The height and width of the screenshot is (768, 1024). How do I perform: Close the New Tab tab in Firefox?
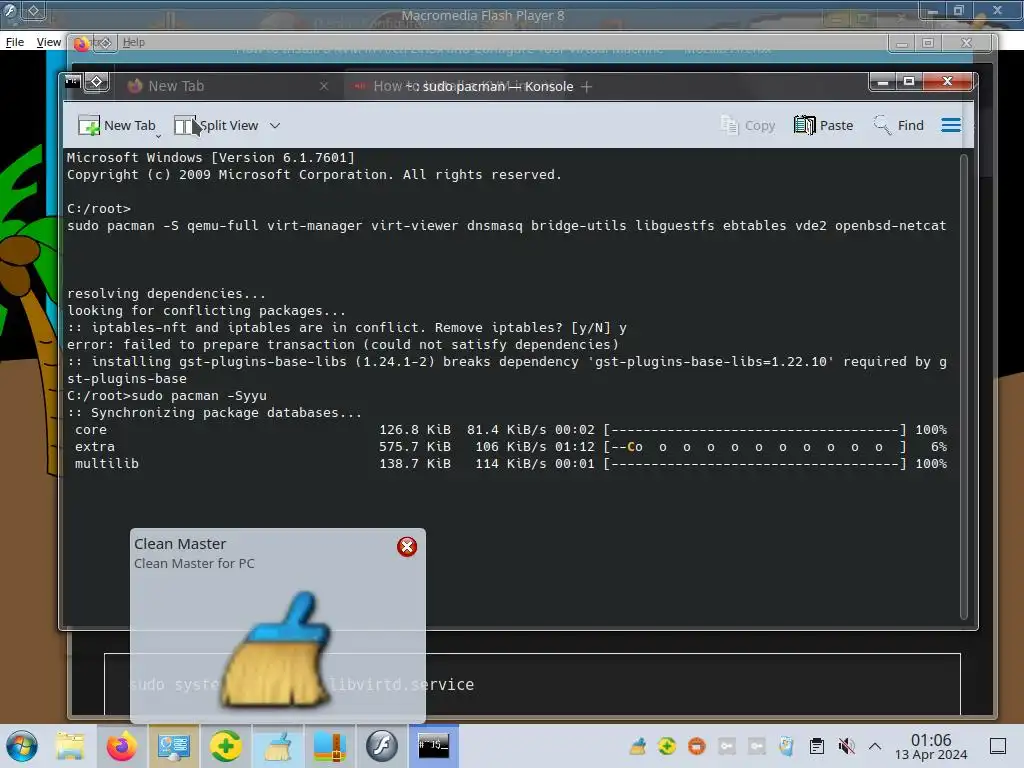click(x=324, y=86)
